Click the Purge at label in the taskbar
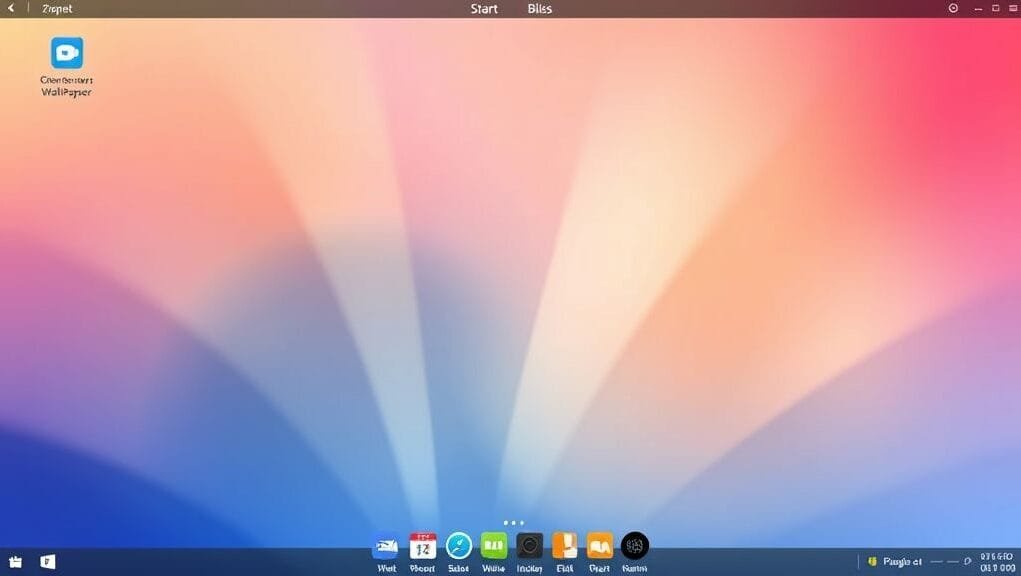The image size is (1021, 576). [x=903, y=561]
